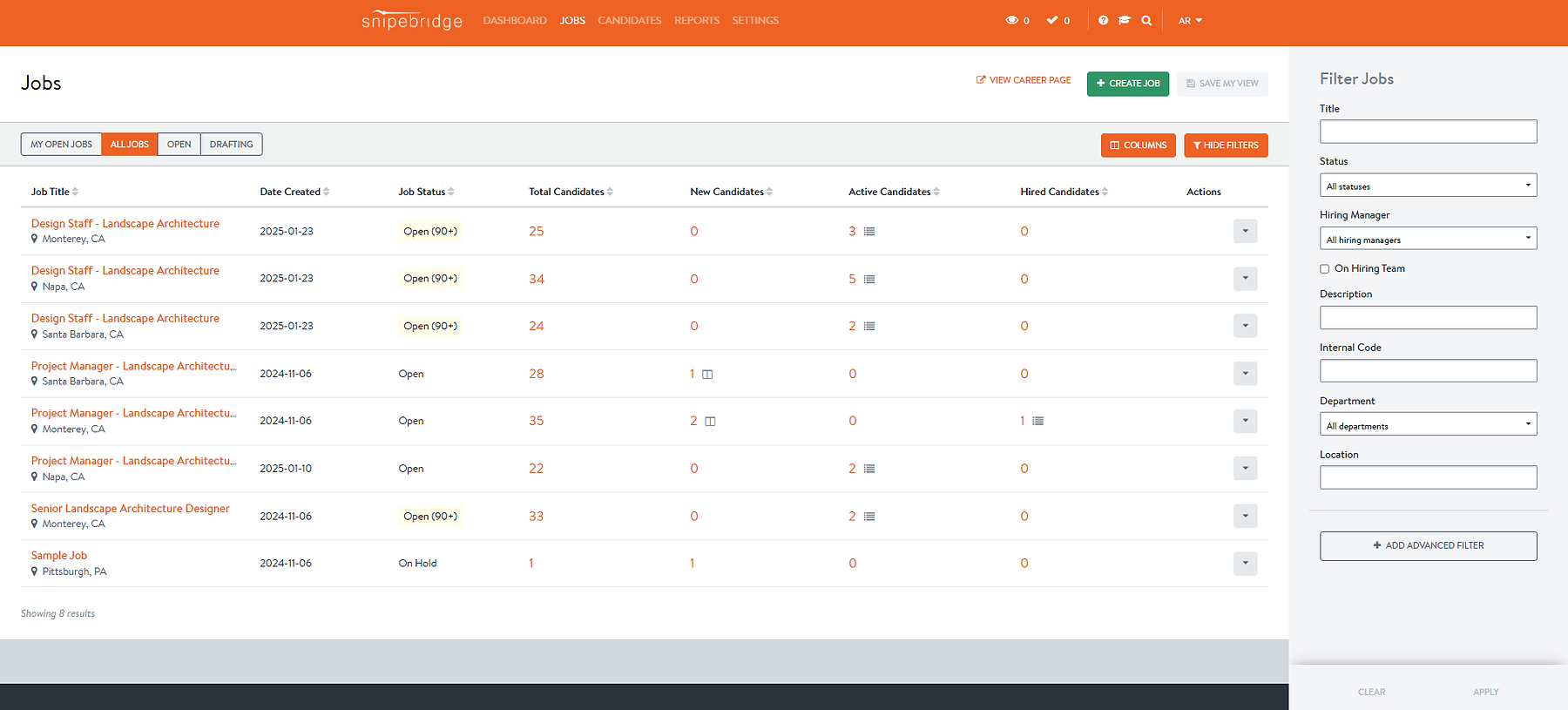Open the AR user account menu
Image resolution: width=1568 pixels, height=710 pixels.
(x=1190, y=21)
